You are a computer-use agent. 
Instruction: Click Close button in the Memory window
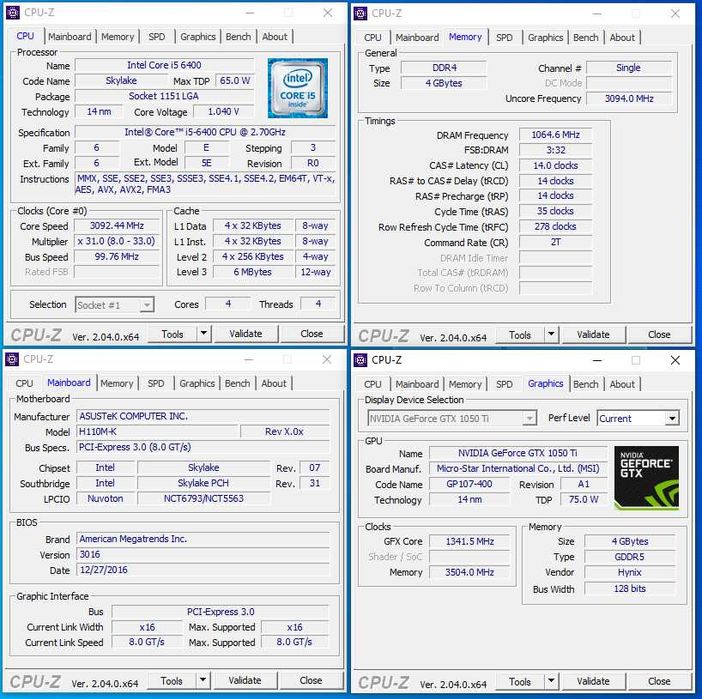point(659,335)
